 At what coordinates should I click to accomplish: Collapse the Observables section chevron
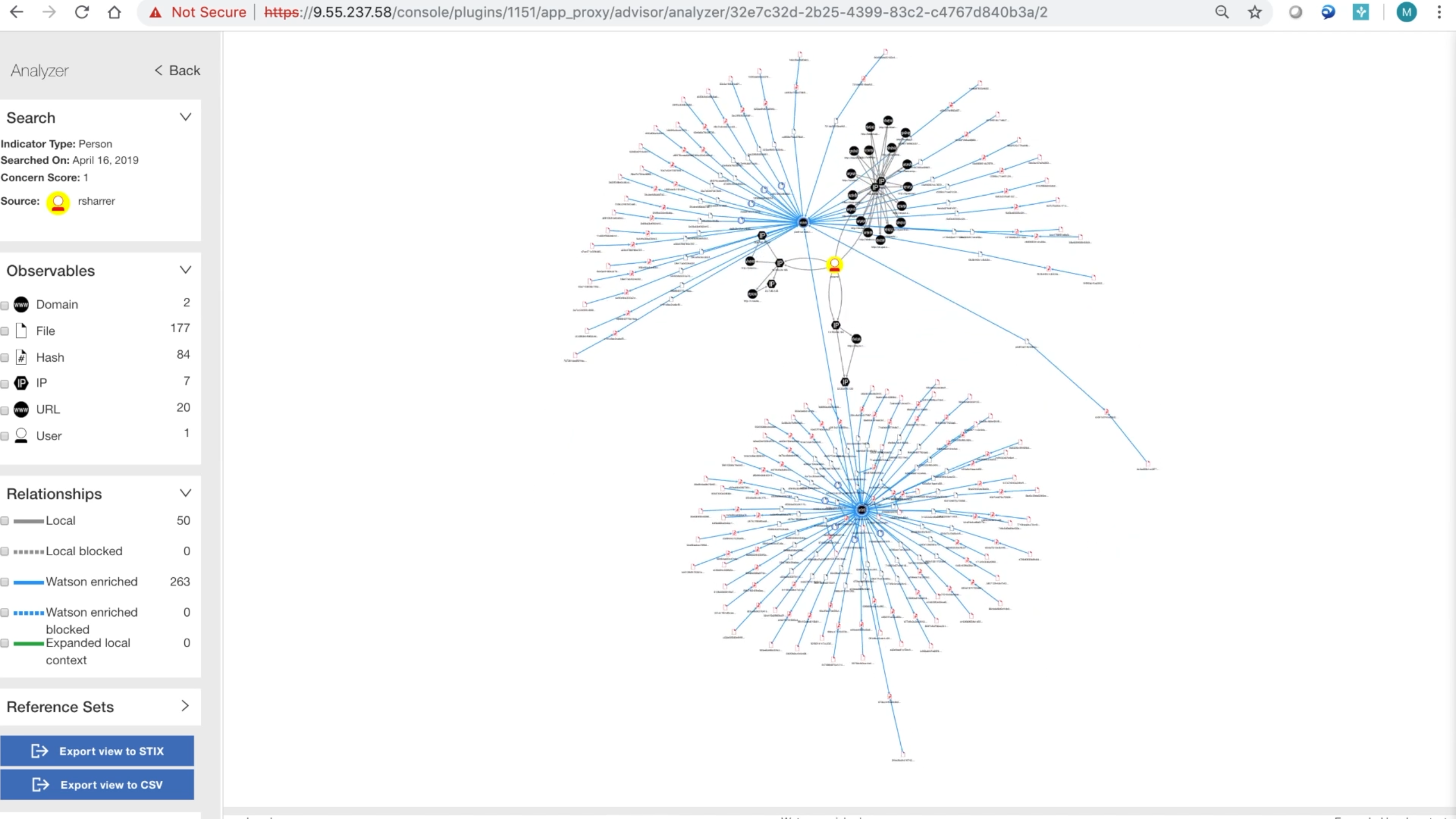coord(185,270)
